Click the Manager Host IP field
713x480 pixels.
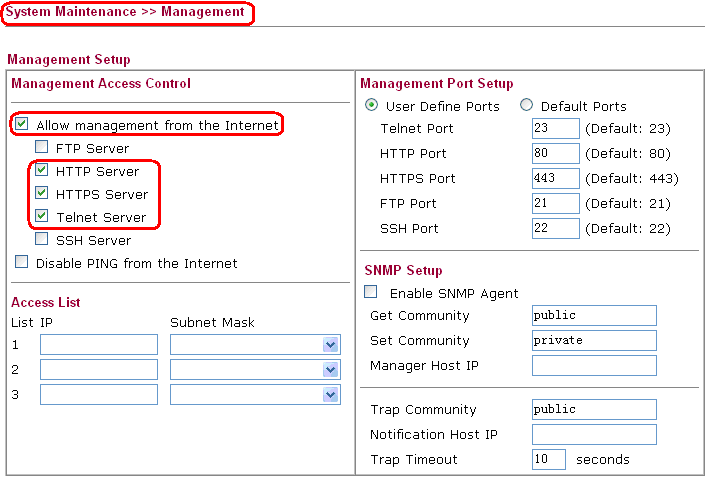(x=594, y=366)
